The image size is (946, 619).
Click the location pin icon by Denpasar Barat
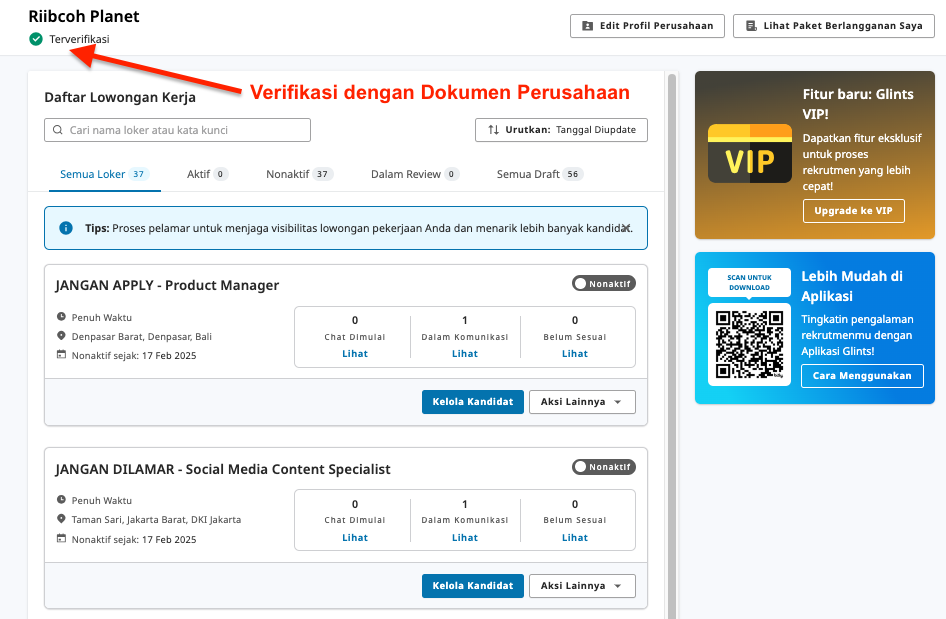(x=61, y=336)
